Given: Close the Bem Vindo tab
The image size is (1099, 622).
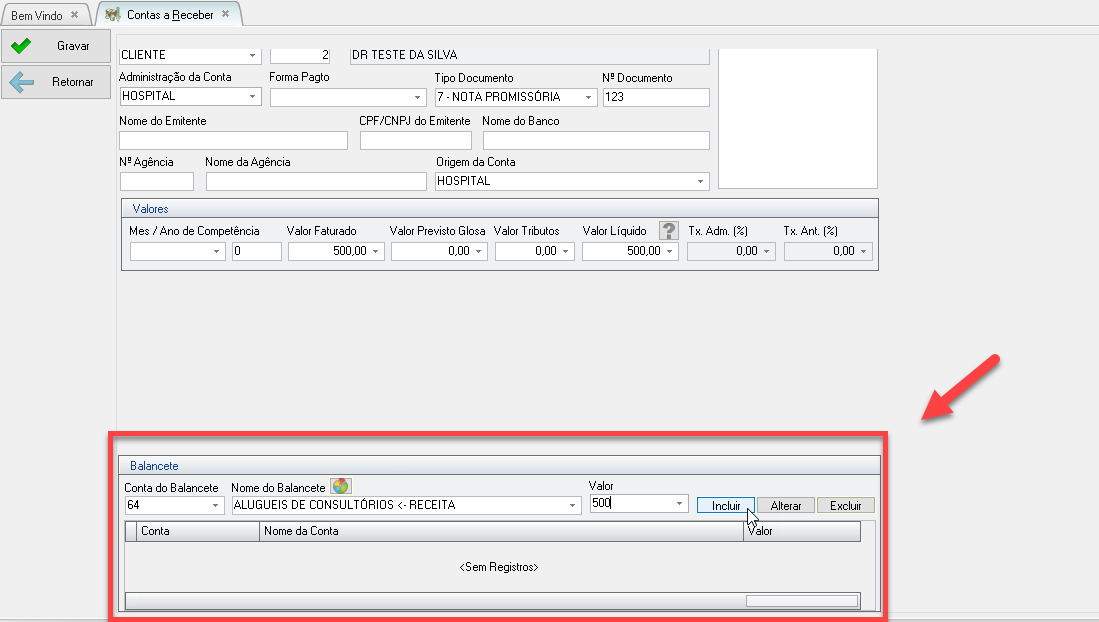Looking at the screenshot, I should point(74,15).
